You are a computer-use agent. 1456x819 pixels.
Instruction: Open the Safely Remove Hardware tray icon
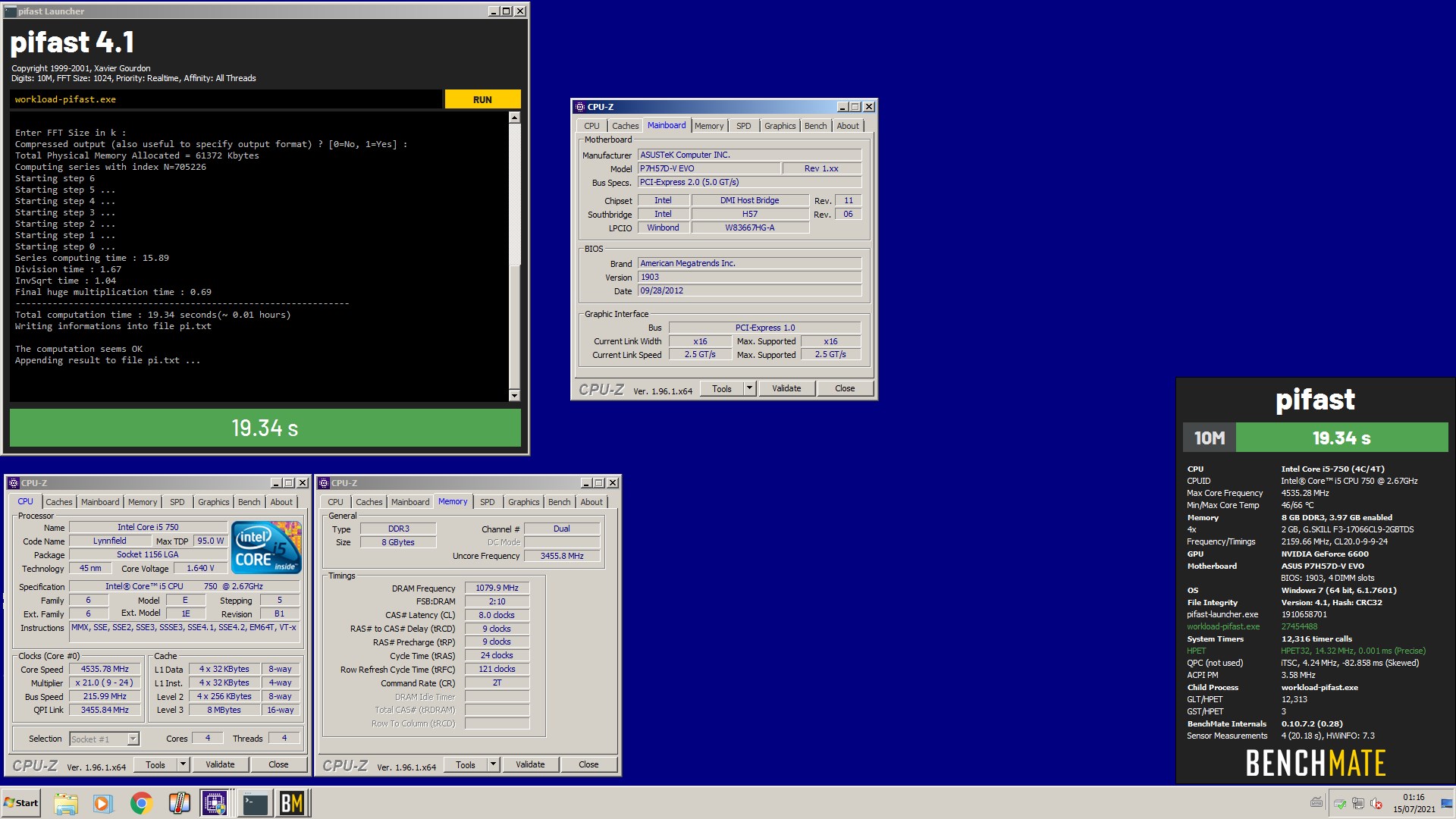1340,804
